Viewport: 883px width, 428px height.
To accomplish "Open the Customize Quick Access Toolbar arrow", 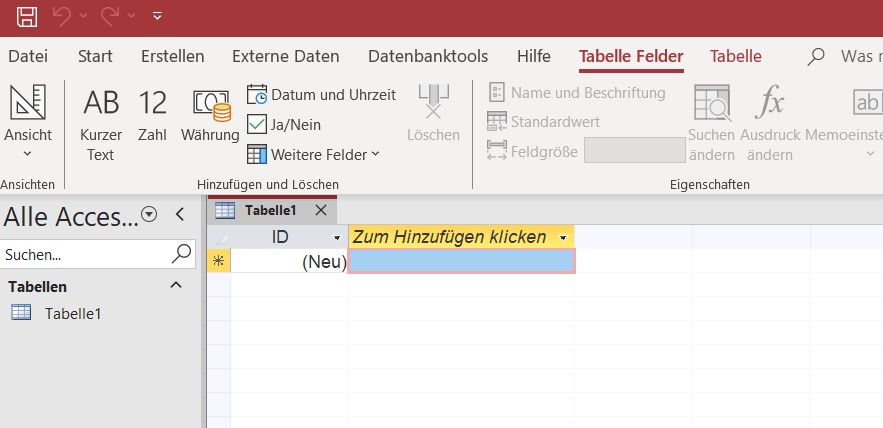I will pyautogui.click(x=158, y=16).
